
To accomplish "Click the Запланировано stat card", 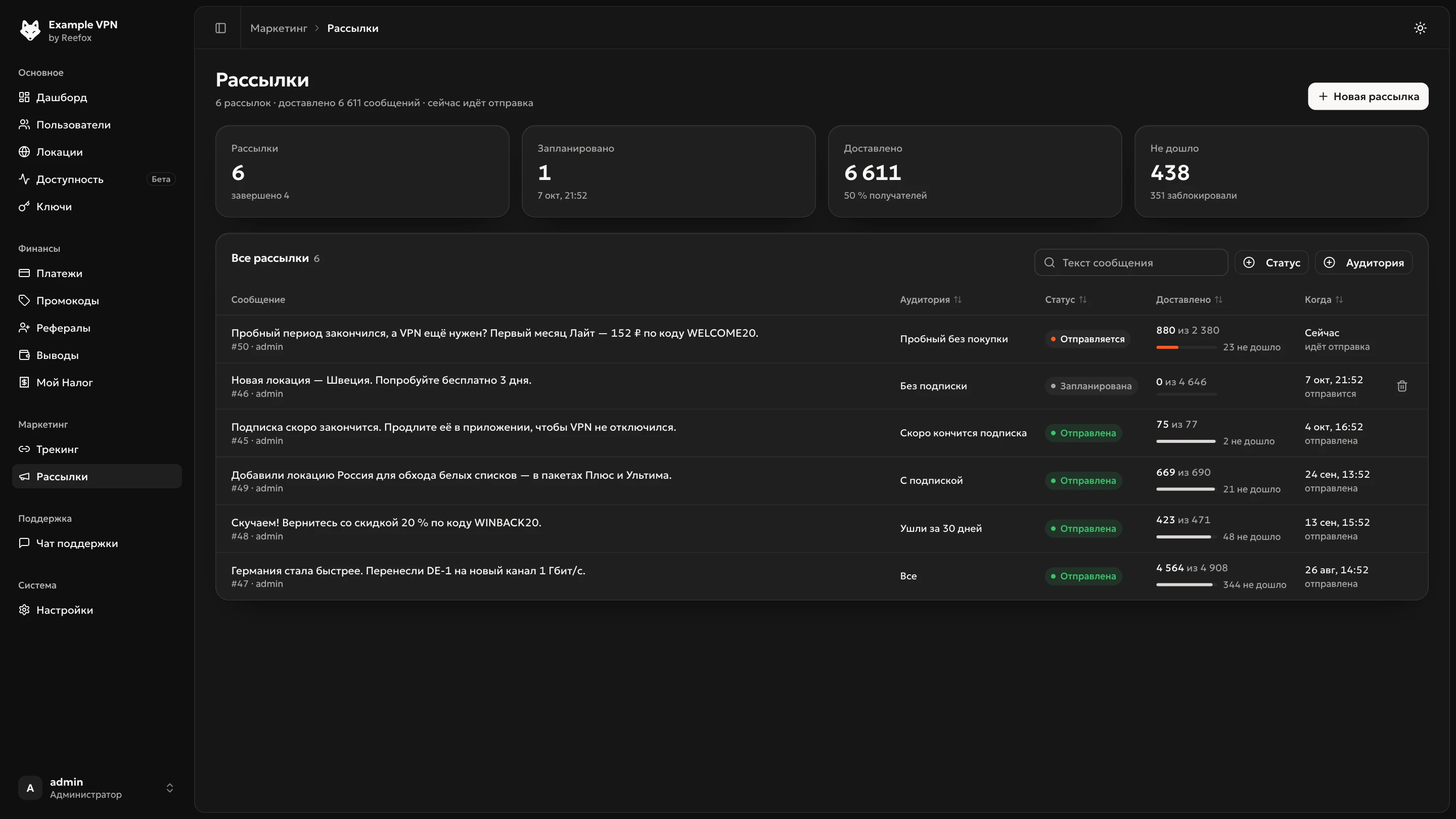I will [x=668, y=171].
